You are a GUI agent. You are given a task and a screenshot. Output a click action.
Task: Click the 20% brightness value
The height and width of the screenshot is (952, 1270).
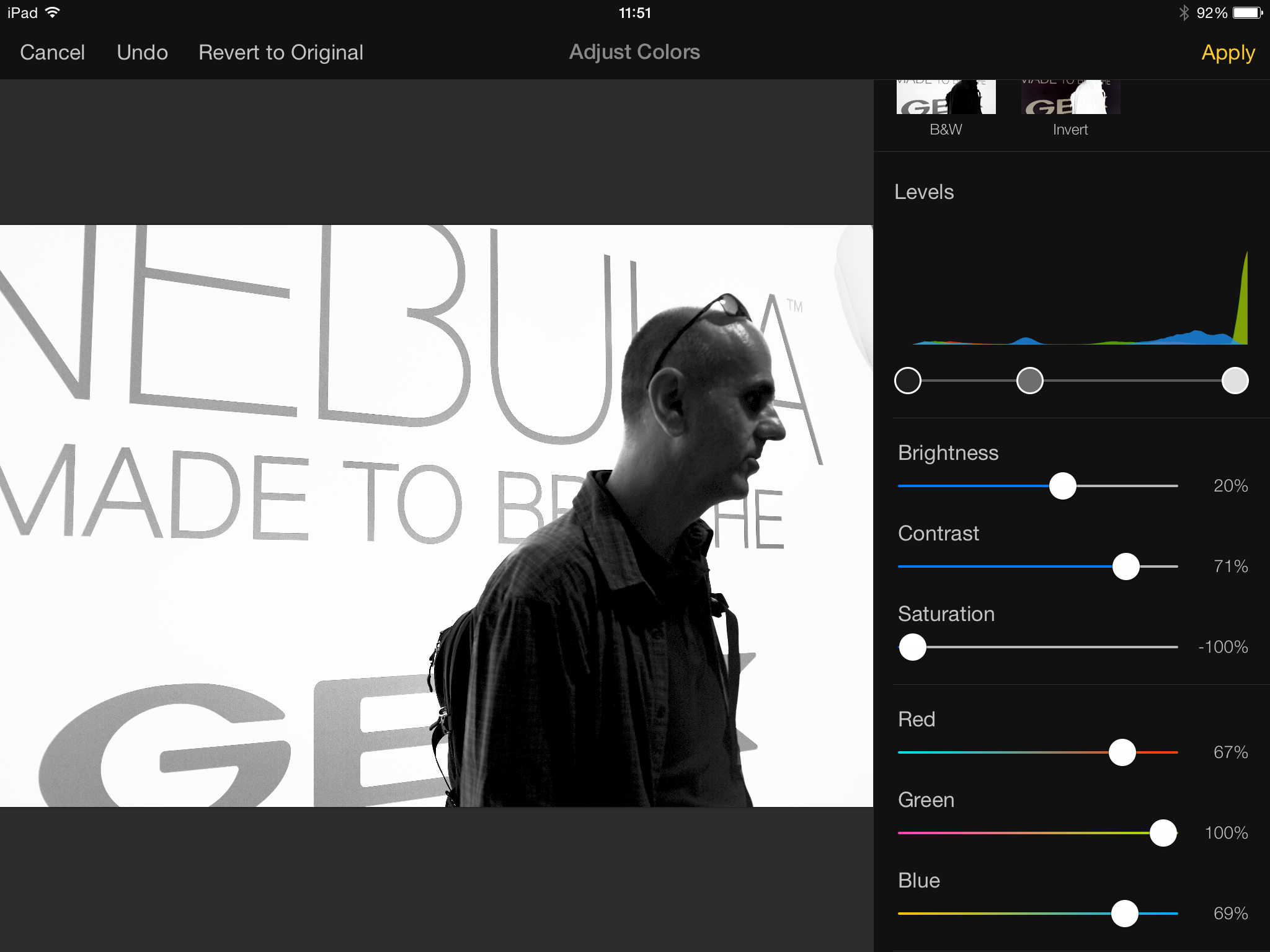click(1230, 486)
